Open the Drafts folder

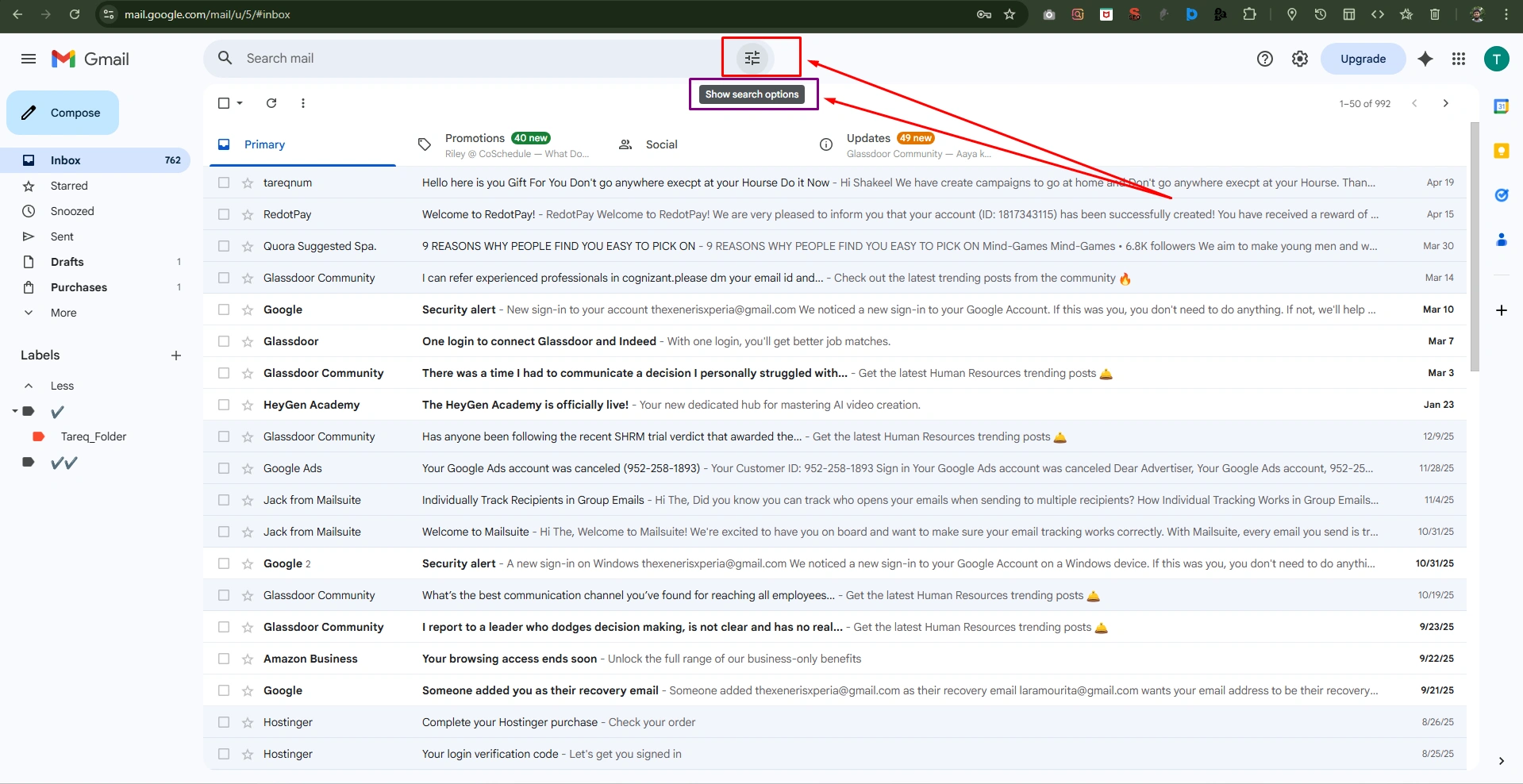click(95, 262)
